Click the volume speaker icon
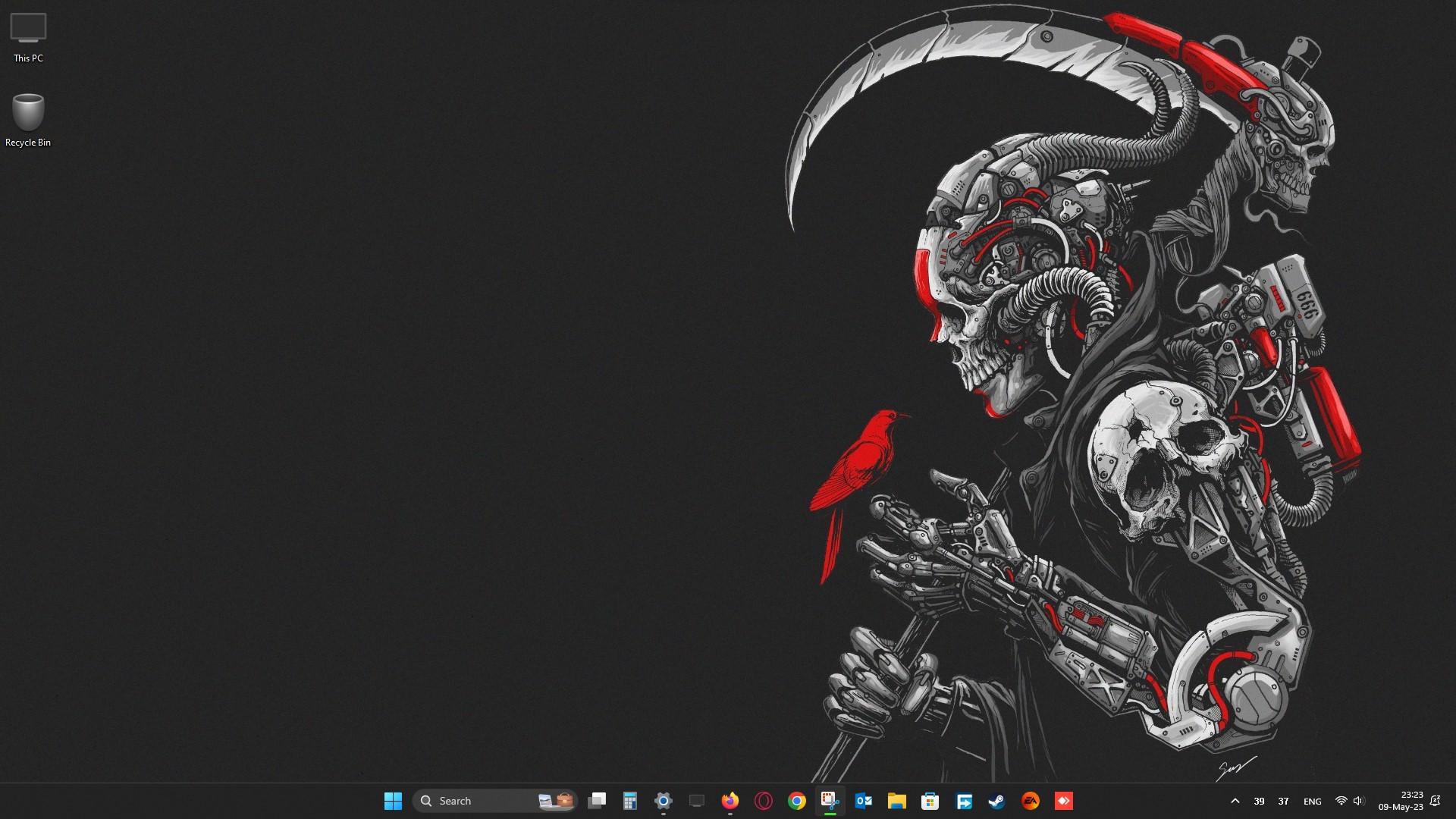The image size is (1456, 819). 1358,801
